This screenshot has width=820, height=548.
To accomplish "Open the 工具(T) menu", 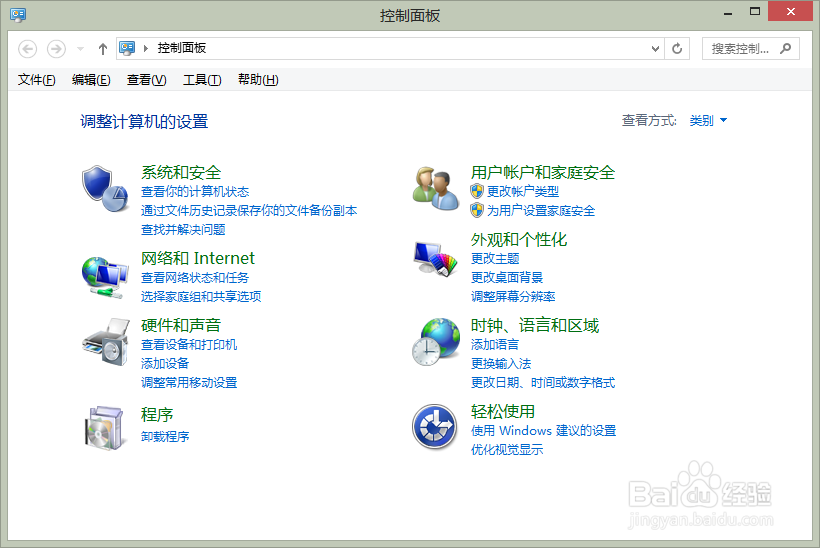I will [202, 79].
